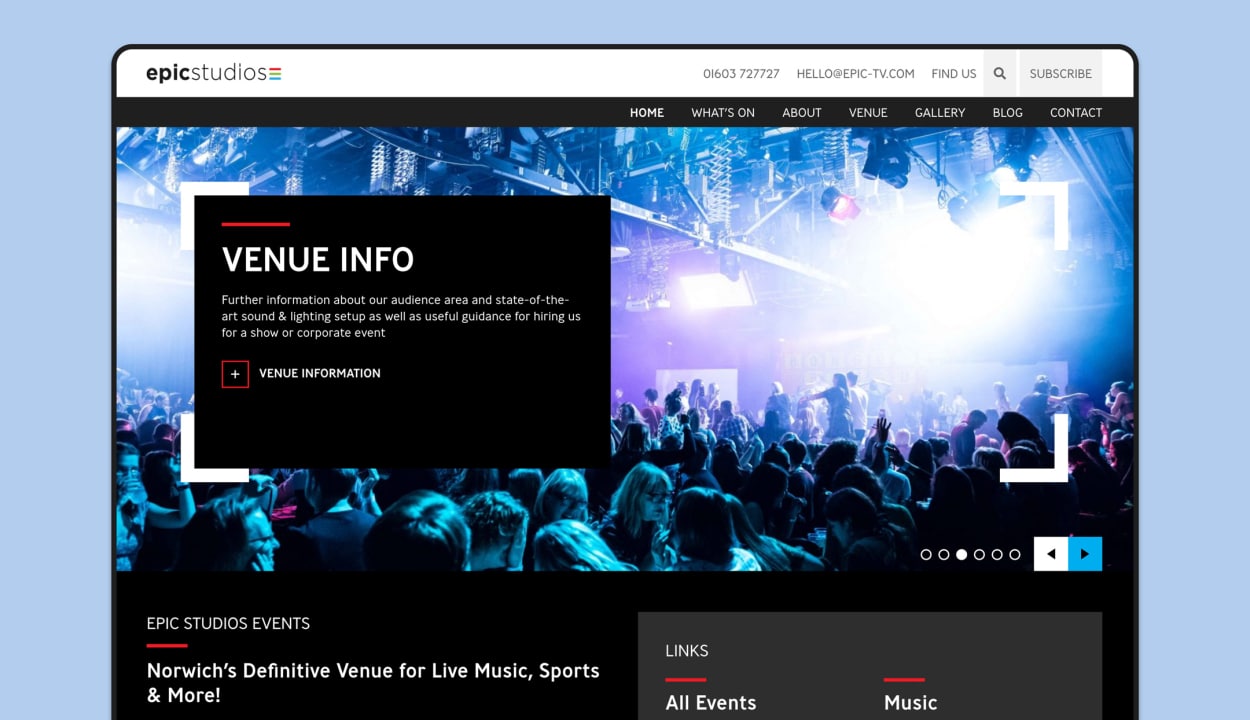This screenshot has width=1250, height=720.
Task: Click the Epic Studios Events heading
Action: click(228, 624)
